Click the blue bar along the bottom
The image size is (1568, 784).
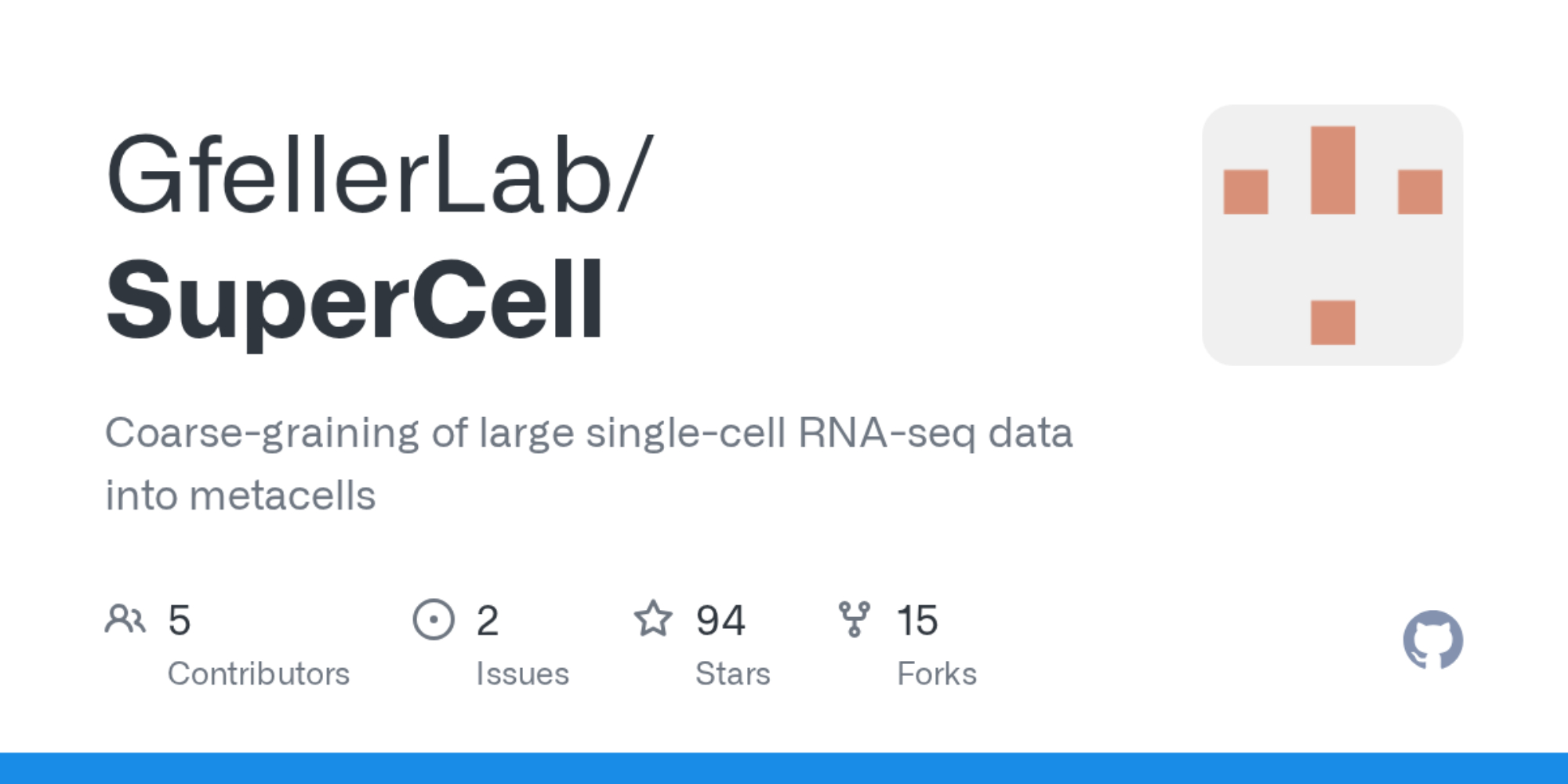point(784,768)
